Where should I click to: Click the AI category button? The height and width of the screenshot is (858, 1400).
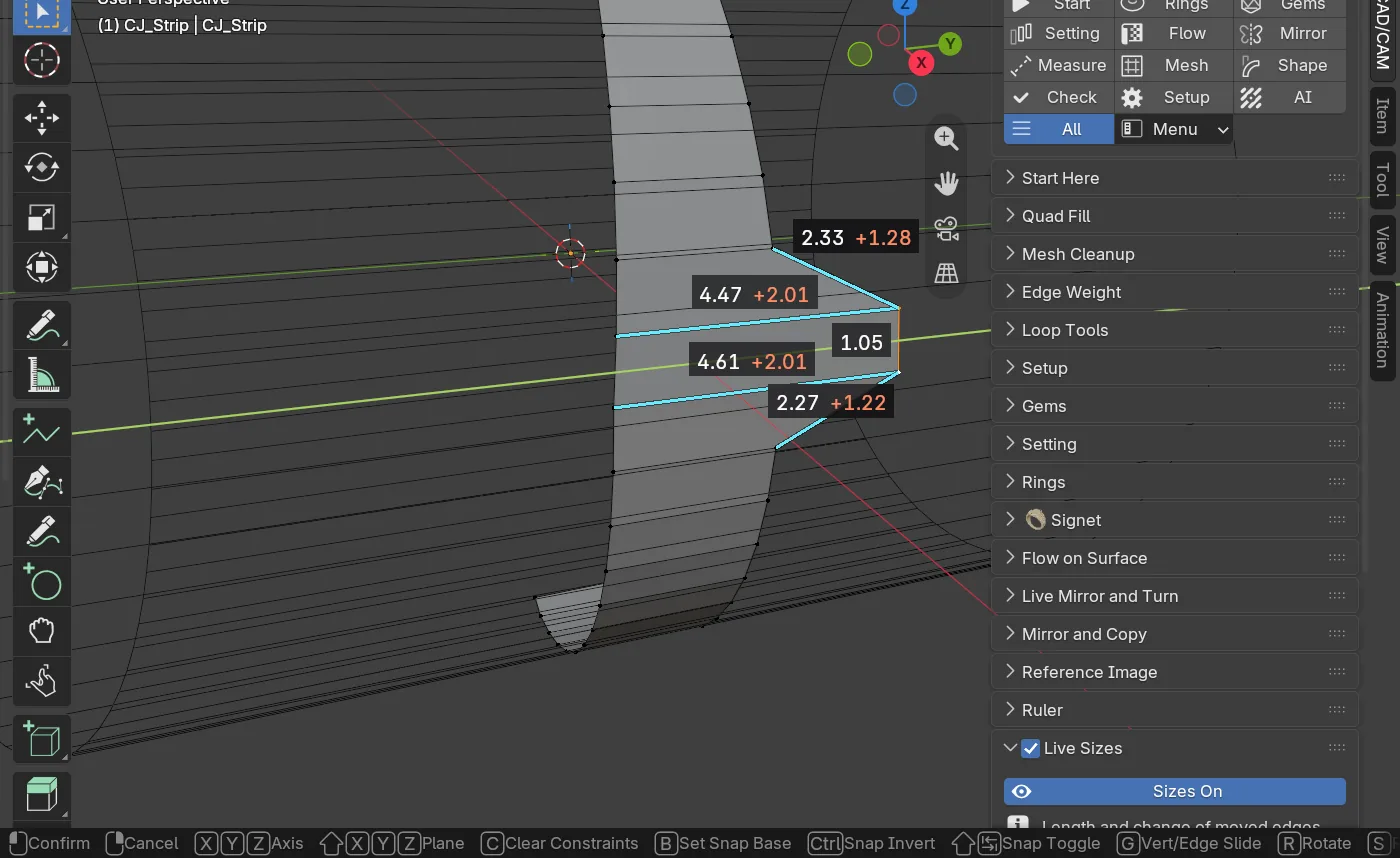1290,97
